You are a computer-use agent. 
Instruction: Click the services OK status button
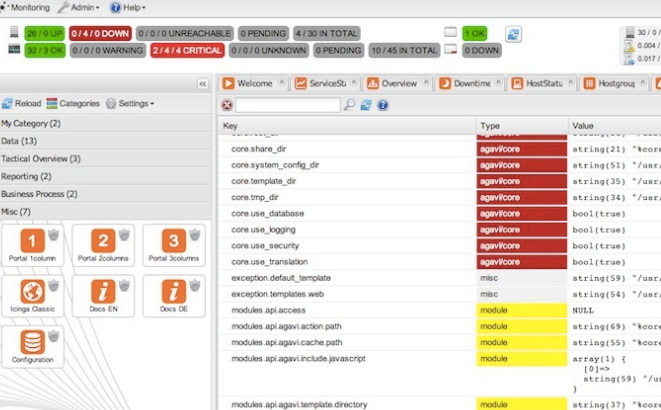[45, 51]
